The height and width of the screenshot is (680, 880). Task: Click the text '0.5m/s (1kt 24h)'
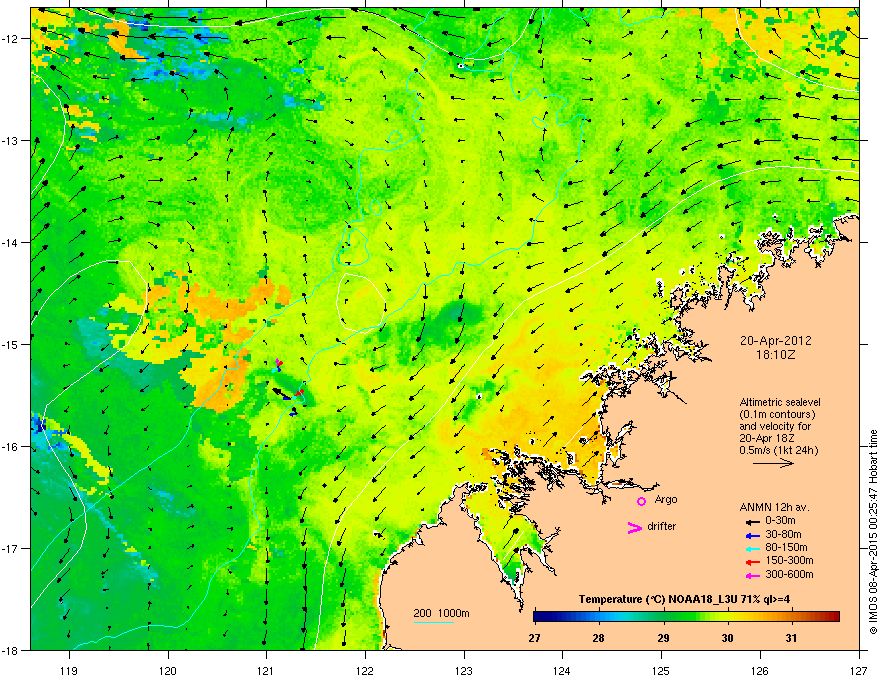[x=779, y=450]
